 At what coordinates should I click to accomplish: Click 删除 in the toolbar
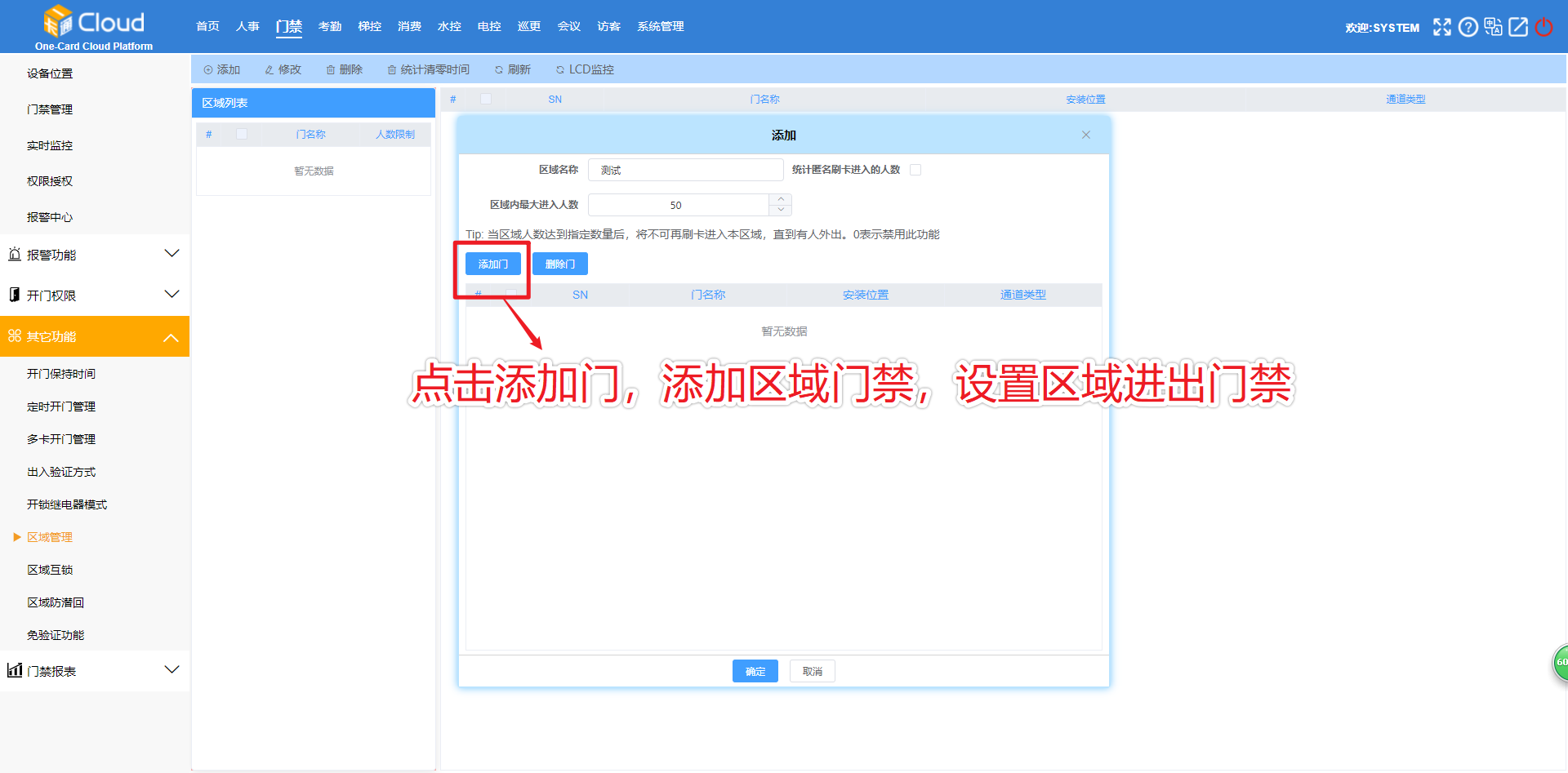coord(345,69)
